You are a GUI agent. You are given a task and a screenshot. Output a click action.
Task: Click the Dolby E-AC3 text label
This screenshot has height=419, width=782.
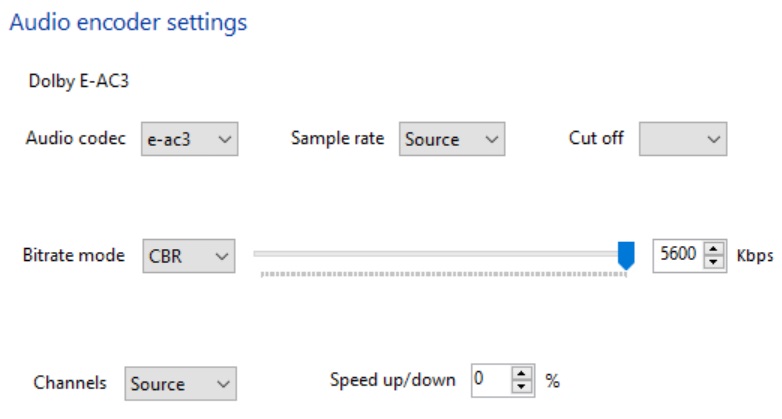pos(79,81)
